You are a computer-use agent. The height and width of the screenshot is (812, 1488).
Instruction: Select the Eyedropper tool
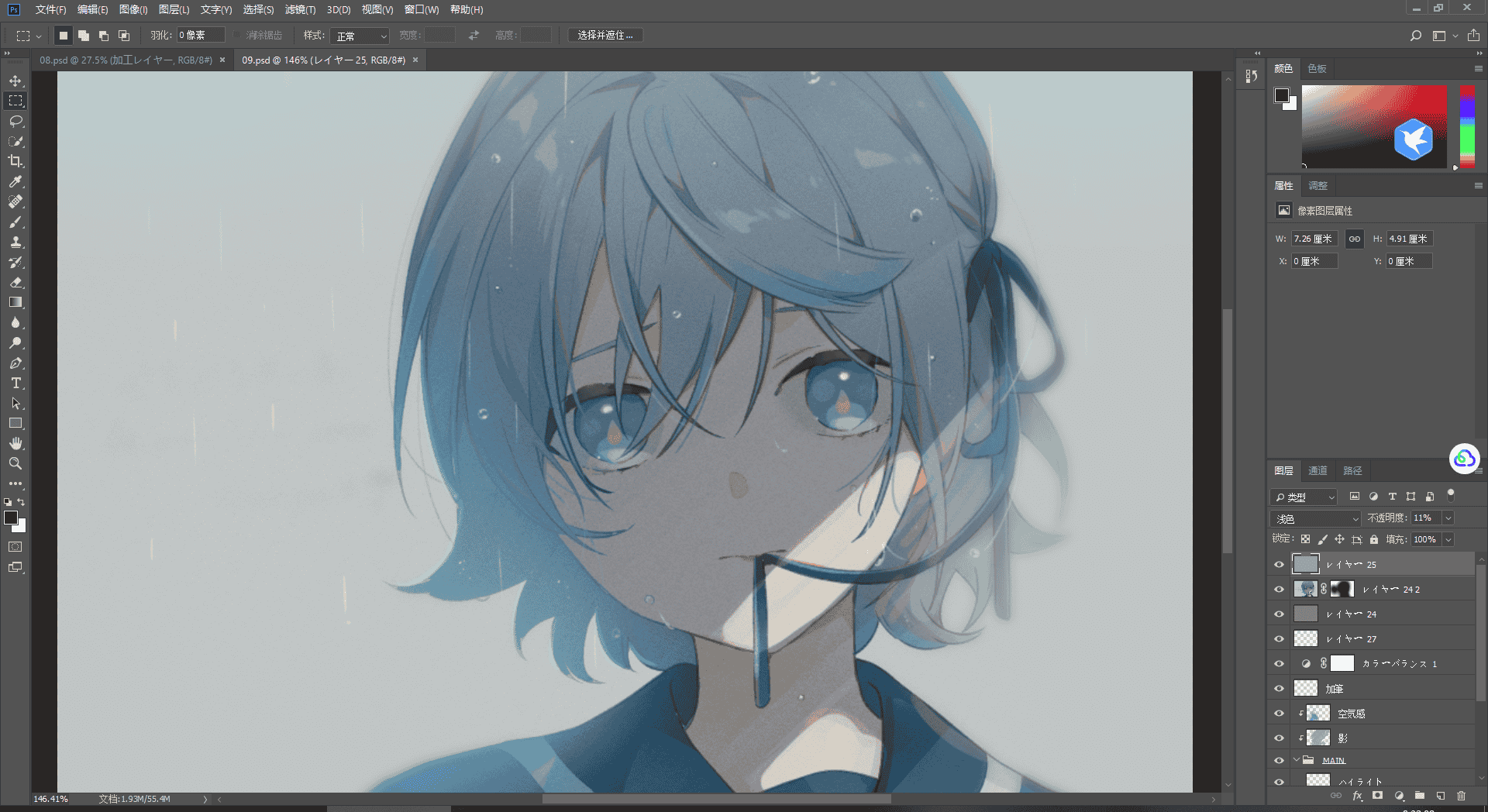[x=15, y=181]
